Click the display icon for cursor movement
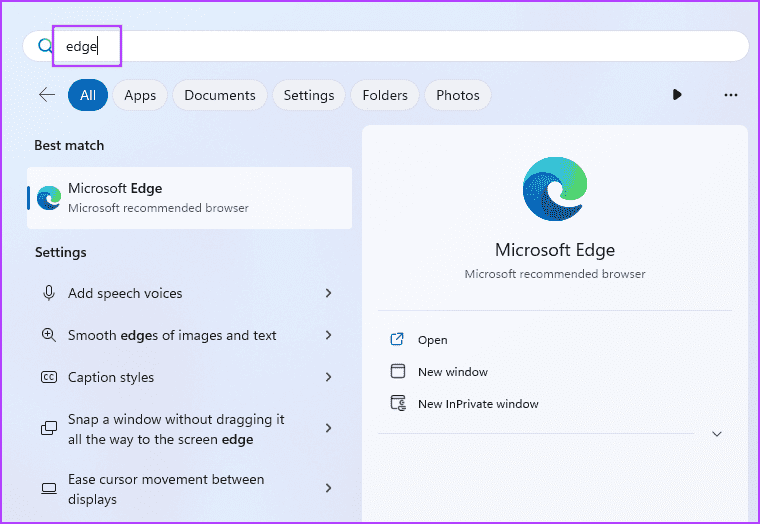This screenshot has width=760, height=524. pyautogui.click(x=49, y=488)
